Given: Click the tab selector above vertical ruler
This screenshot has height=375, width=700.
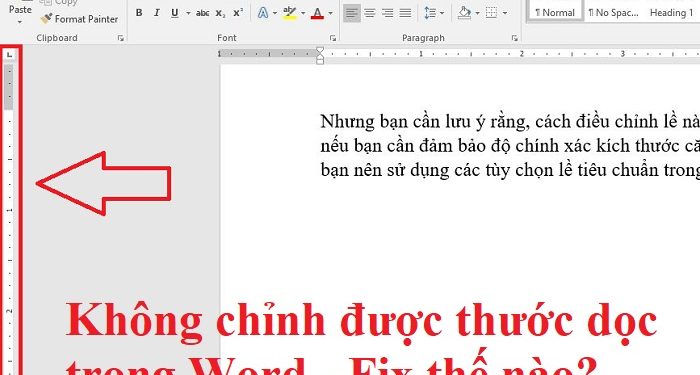Looking at the screenshot, I should (9, 55).
